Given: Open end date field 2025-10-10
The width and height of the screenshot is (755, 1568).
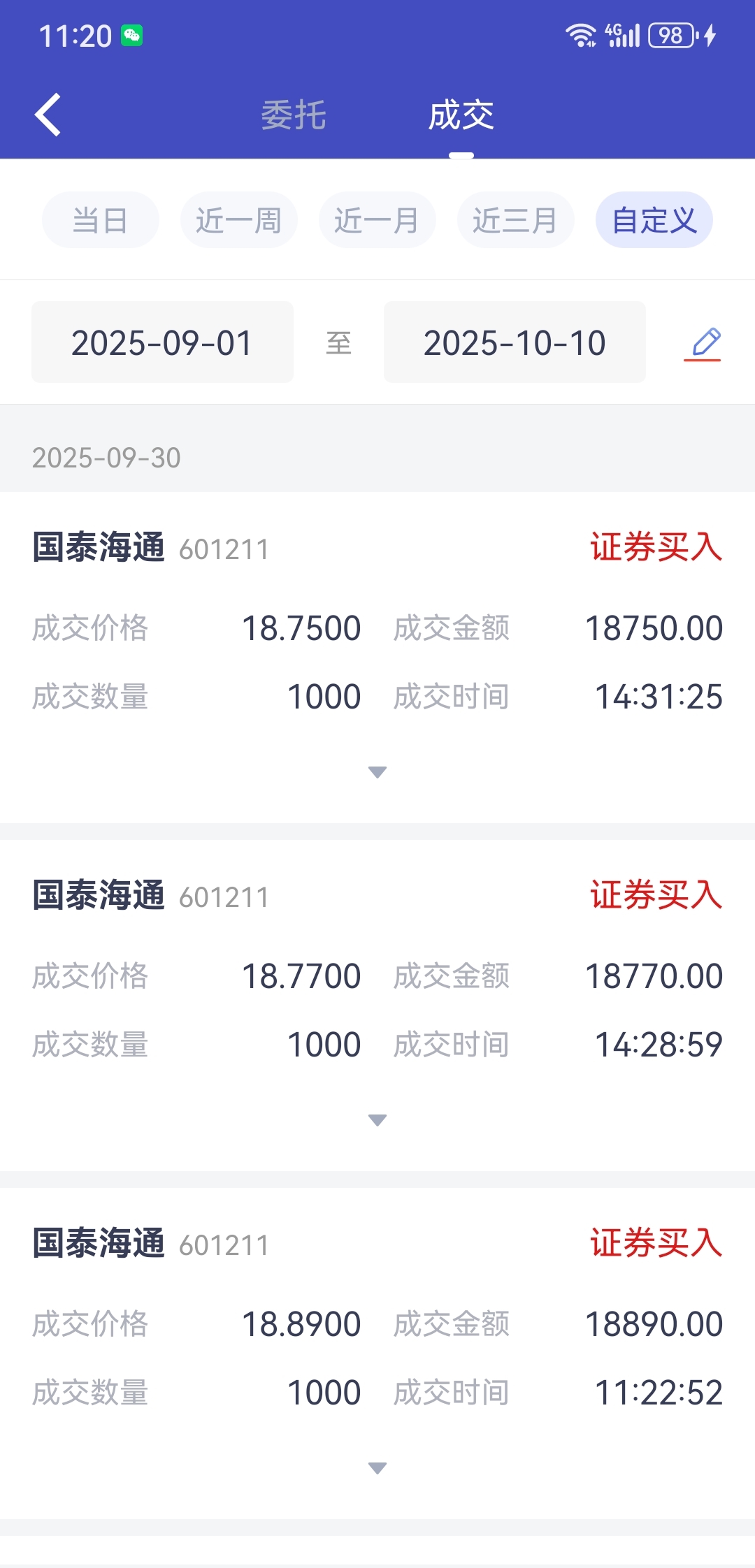Looking at the screenshot, I should click(x=515, y=342).
